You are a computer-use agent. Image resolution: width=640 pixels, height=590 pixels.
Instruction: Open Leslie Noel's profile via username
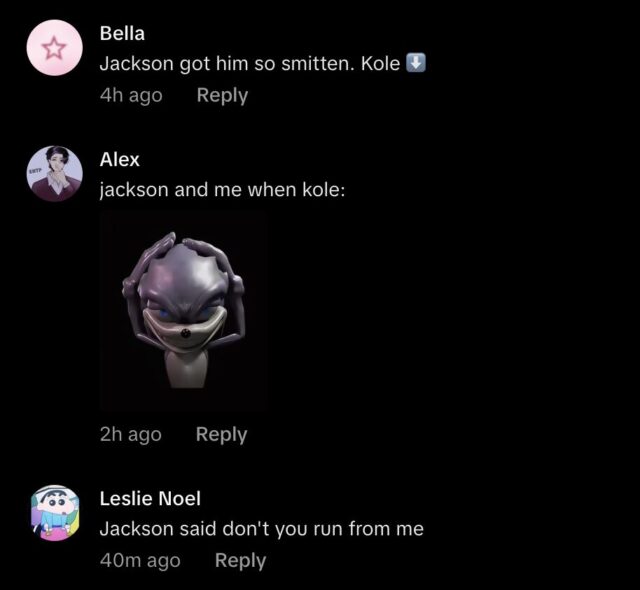pos(150,499)
